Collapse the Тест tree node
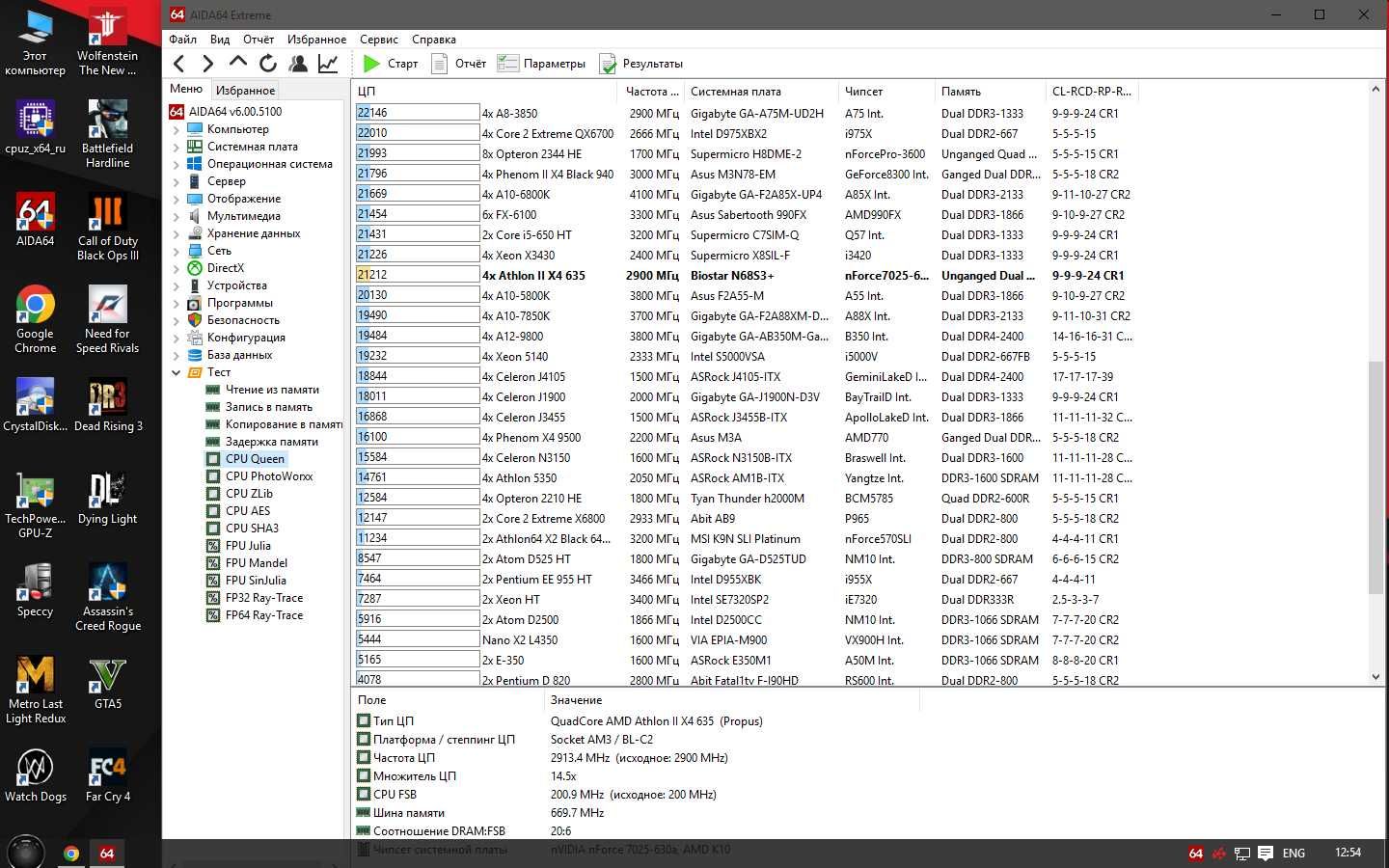Viewport: 1389px width, 868px height. pyautogui.click(x=177, y=372)
